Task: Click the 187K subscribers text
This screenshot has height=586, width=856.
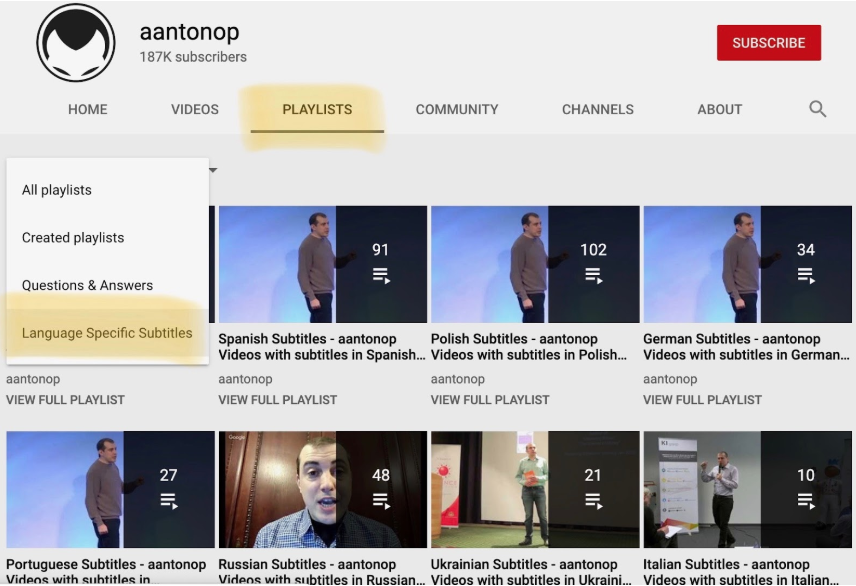Action: coord(193,57)
